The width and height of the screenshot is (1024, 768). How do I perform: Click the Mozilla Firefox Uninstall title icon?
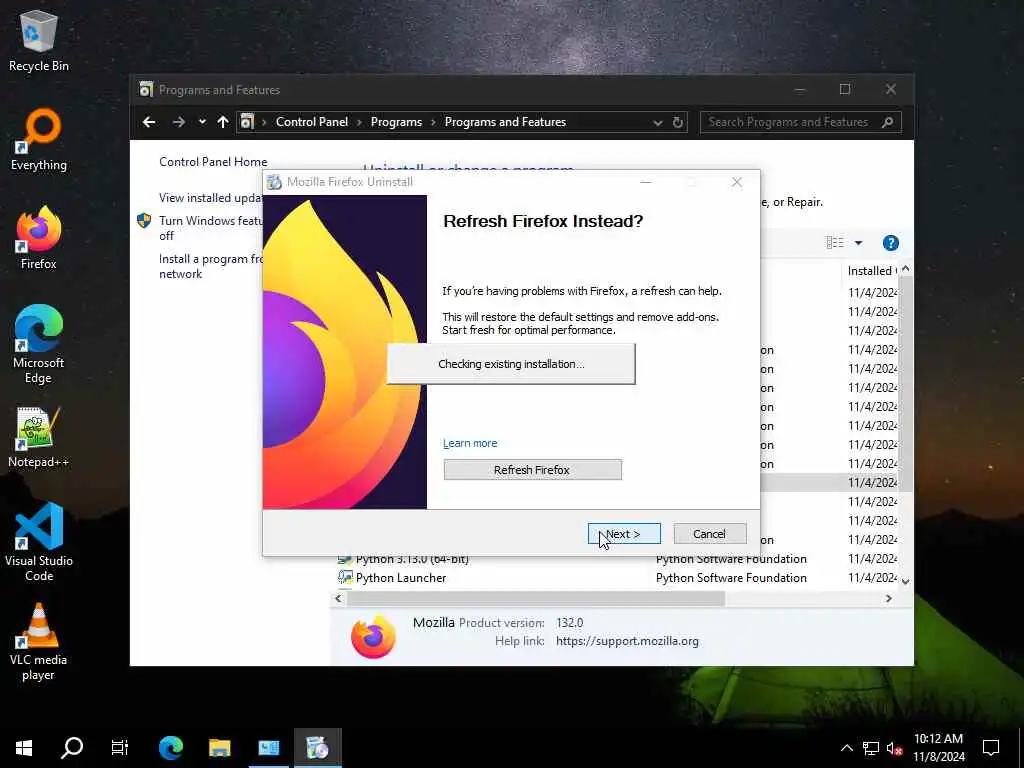click(x=274, y=182)
